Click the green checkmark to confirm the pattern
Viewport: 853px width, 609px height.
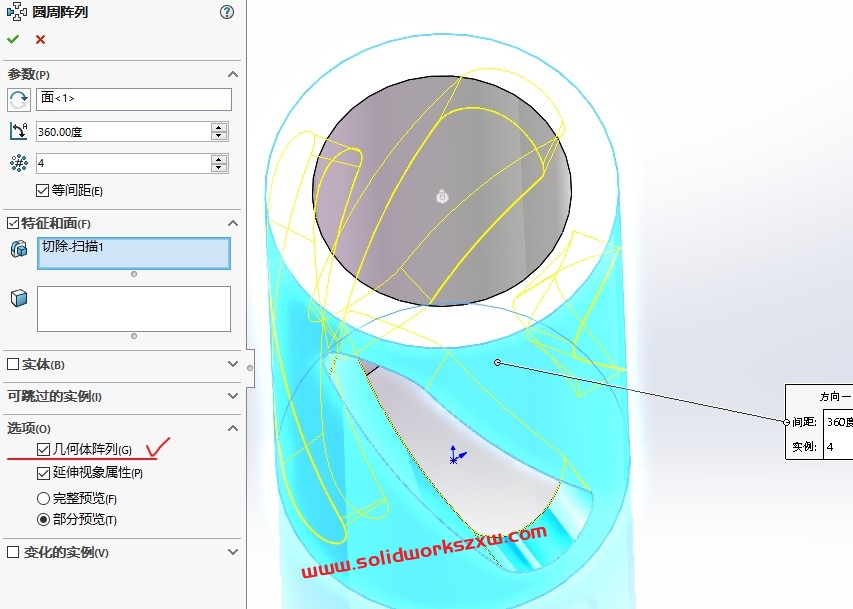[14, 39]
